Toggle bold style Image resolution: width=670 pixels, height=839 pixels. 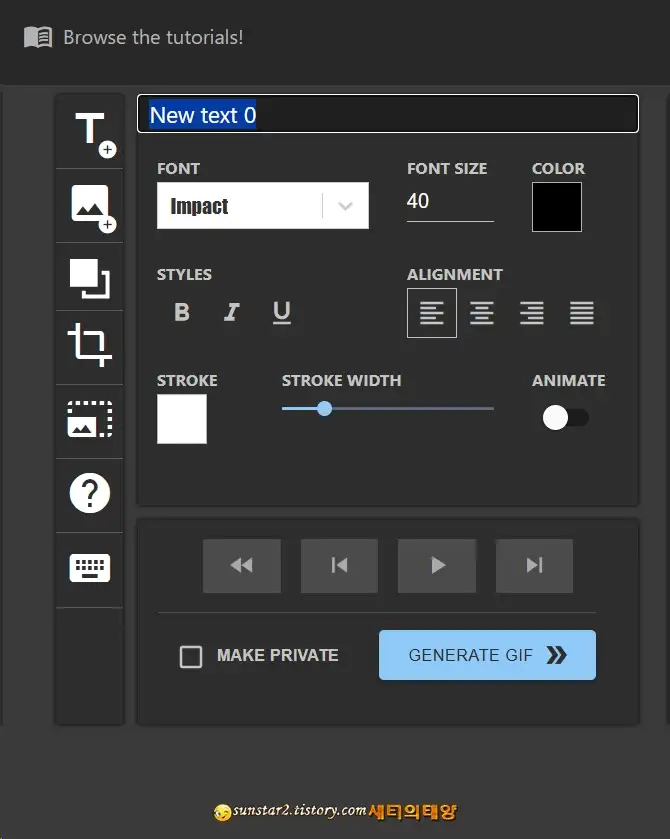click(182, 312)
